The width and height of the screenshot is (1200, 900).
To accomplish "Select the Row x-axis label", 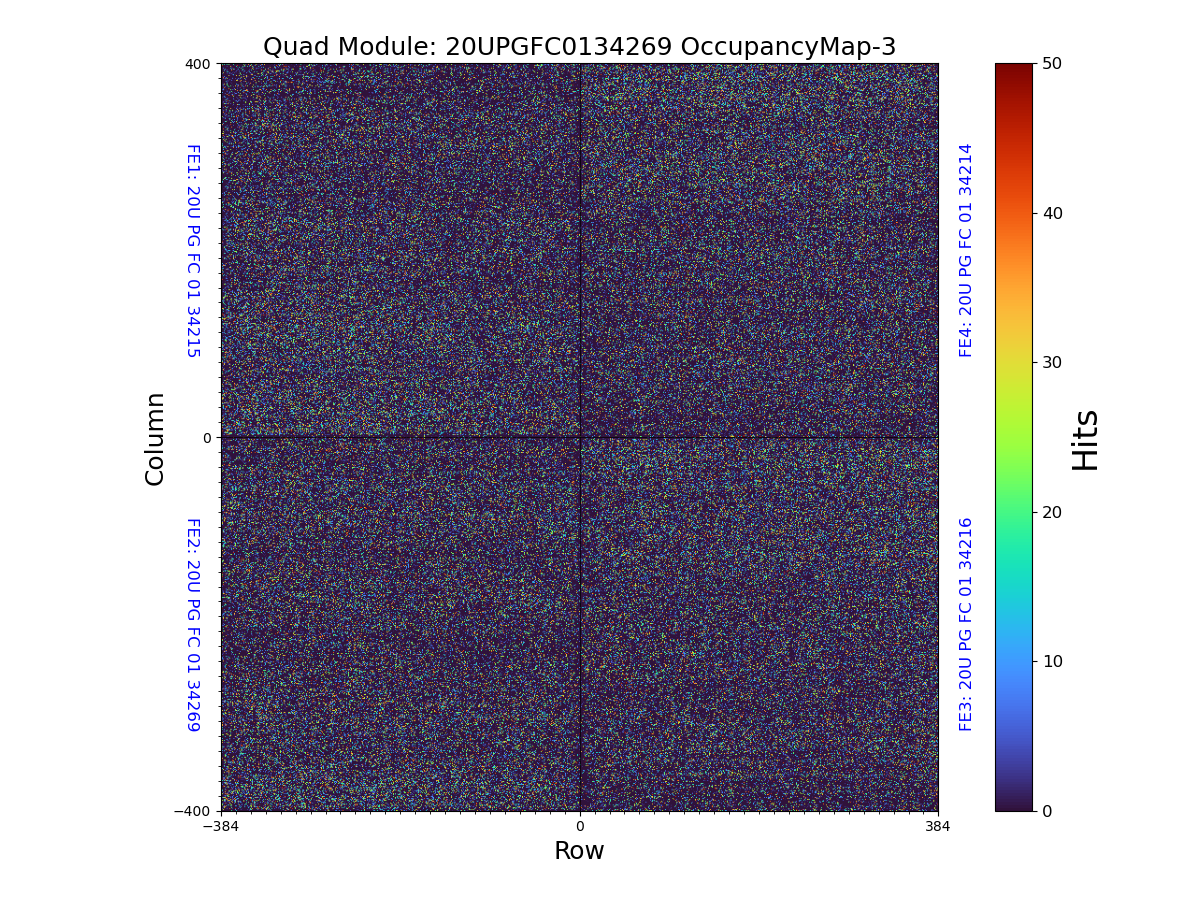I will tap(579, 851).
